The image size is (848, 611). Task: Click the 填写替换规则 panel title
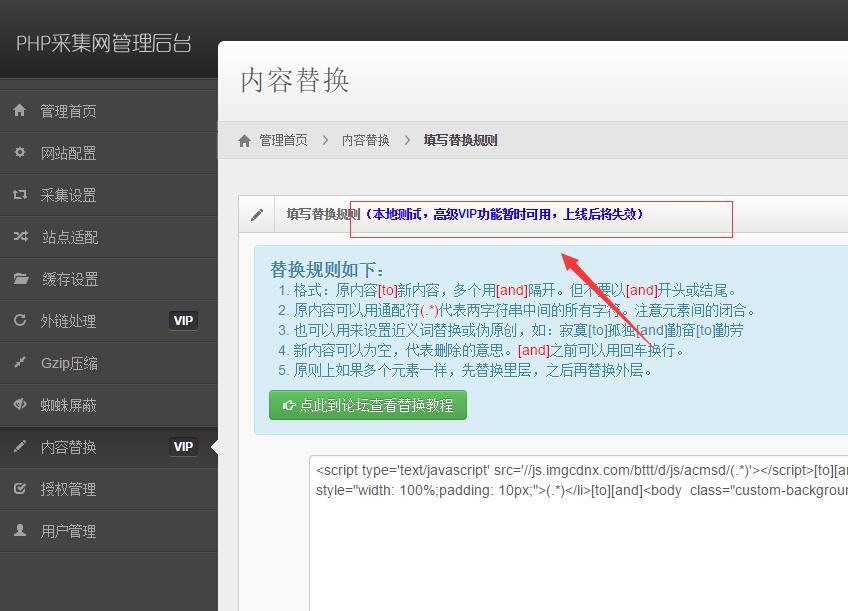pyautogui.click(x=323, y=215)
